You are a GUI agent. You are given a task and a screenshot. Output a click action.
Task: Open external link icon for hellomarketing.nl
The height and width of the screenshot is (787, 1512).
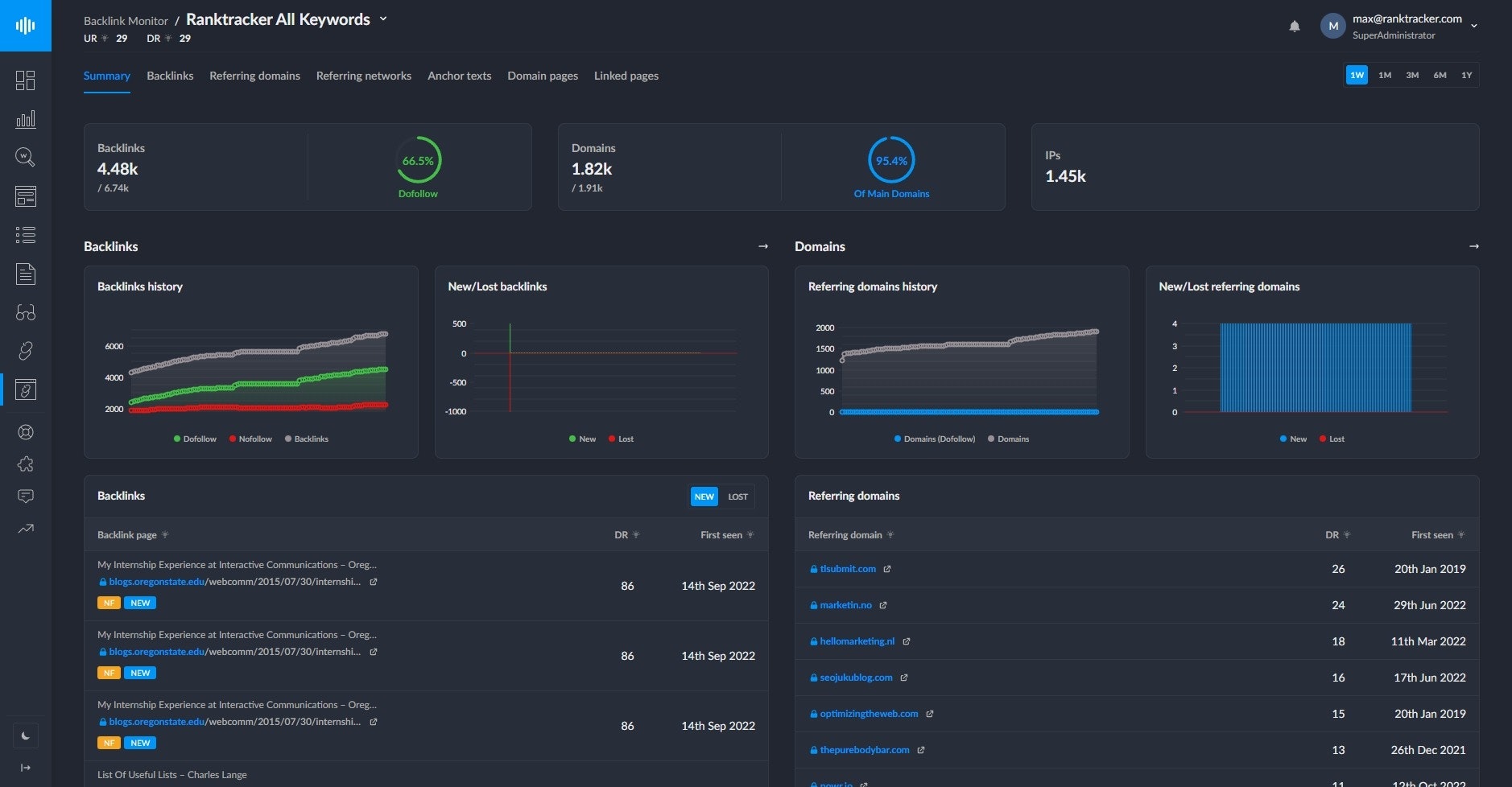click(x=907, y=641)
